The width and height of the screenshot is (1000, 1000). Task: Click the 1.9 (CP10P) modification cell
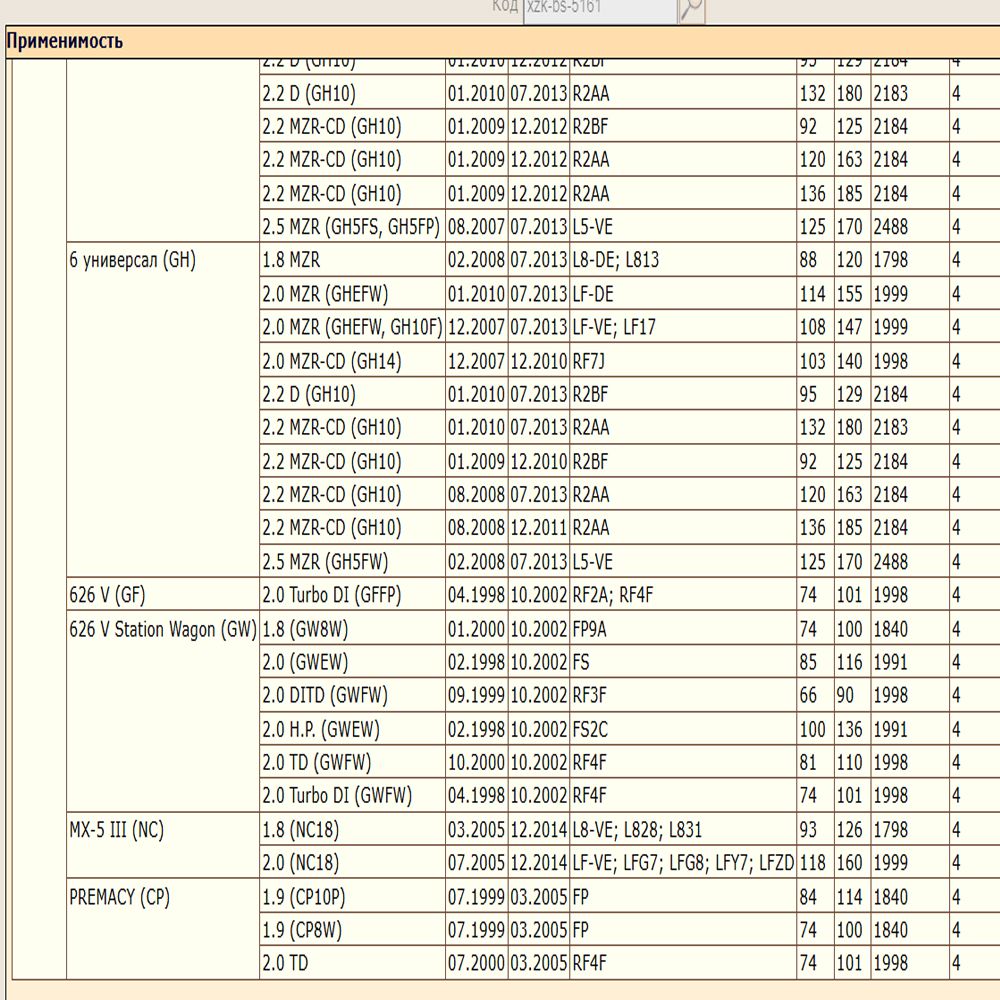(352, 897)
